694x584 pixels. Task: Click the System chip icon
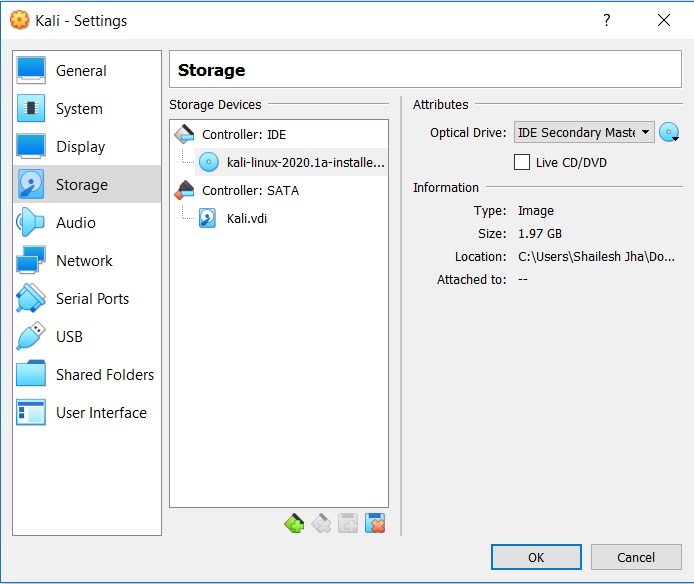click(x=31, y=108)
